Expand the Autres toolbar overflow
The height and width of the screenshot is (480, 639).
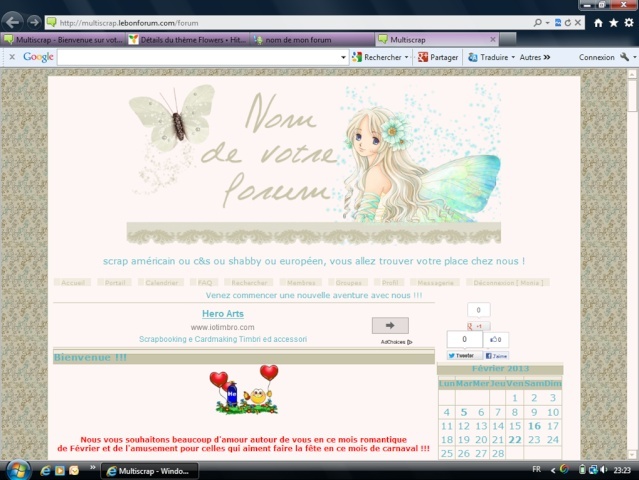point(535,57)
